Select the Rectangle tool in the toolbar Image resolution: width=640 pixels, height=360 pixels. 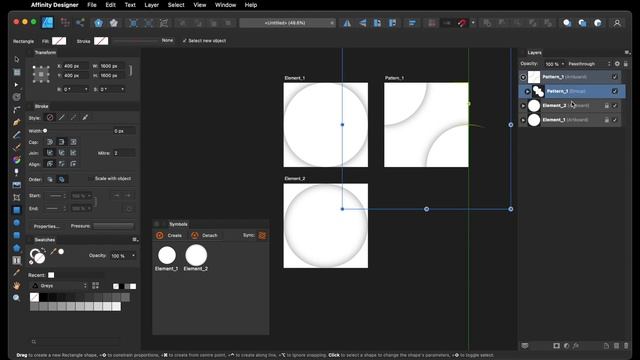click(x=17, y=210)
